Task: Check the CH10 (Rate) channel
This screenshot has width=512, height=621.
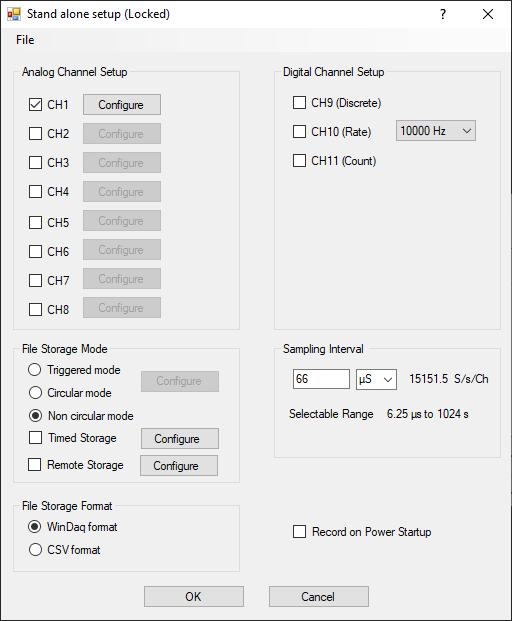Action: (299, 131)
